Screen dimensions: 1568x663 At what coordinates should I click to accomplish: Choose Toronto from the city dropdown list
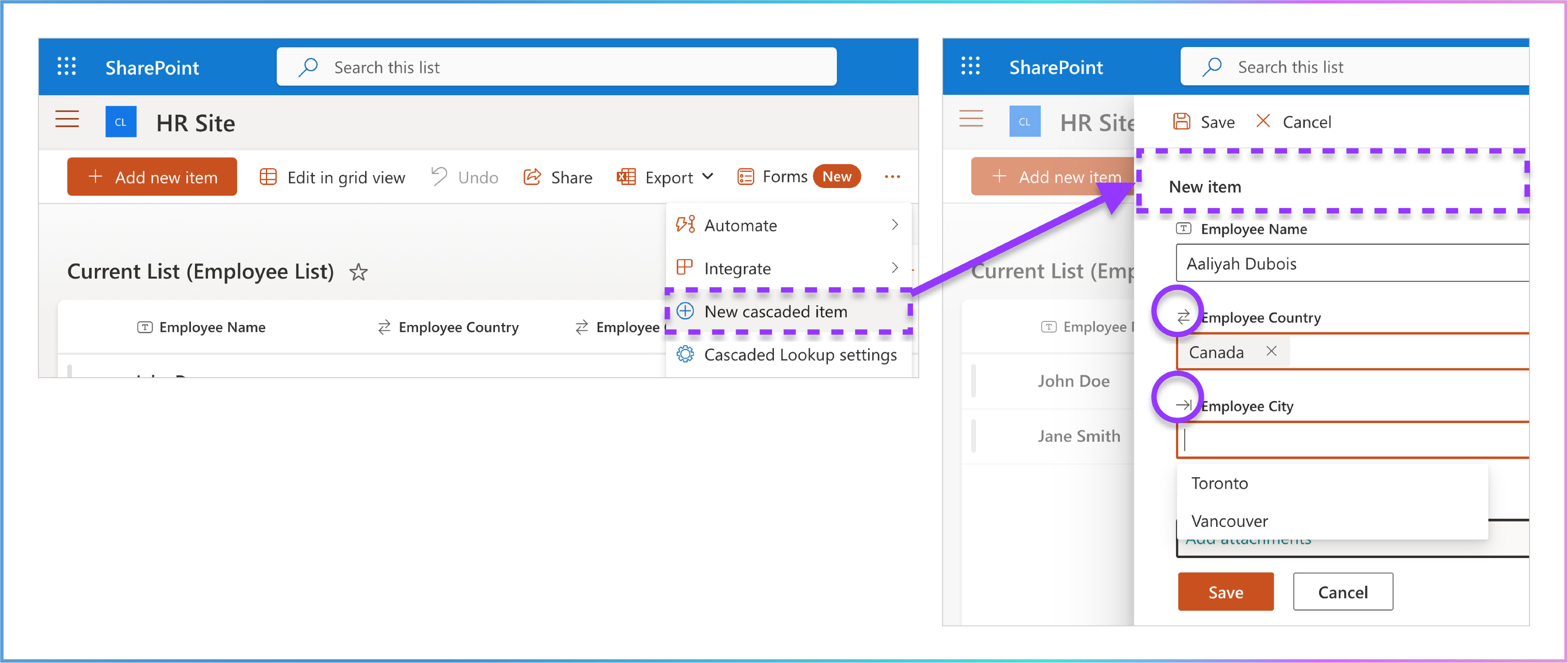tap(1219, 483)
